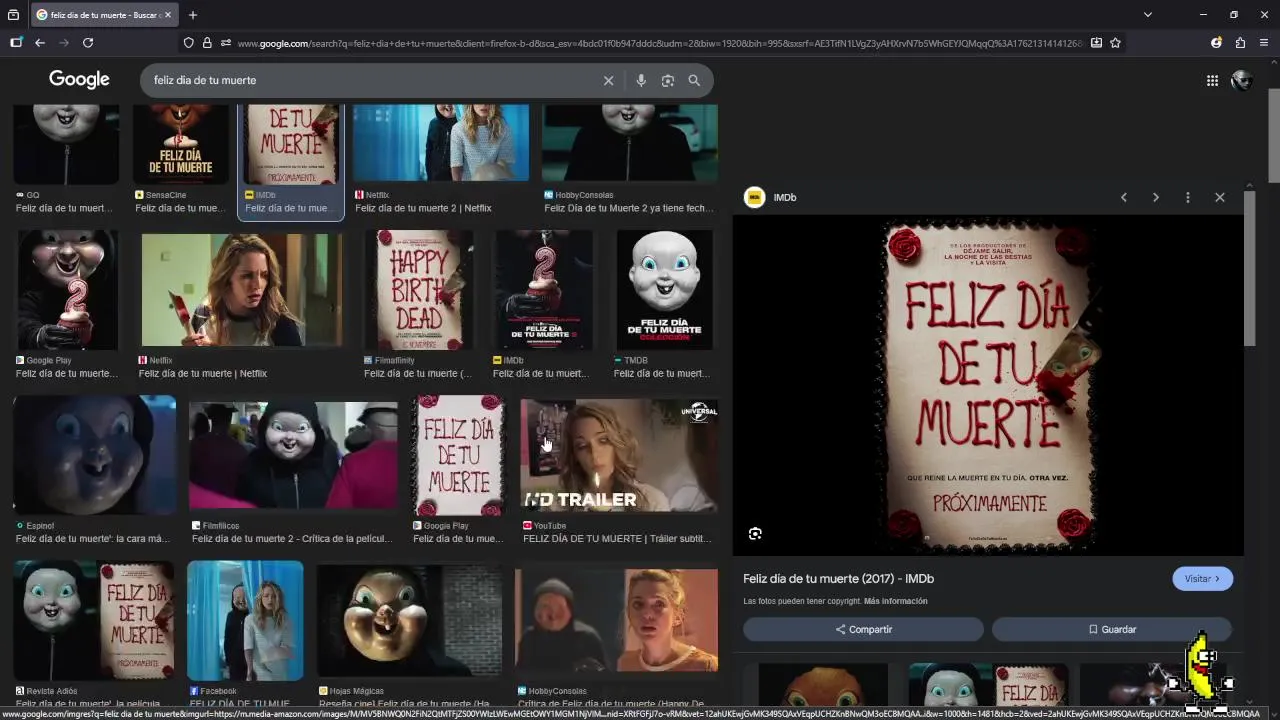This screenshot has height=720, width=1280.
Task: Go back to previous page
Action: 40,43
